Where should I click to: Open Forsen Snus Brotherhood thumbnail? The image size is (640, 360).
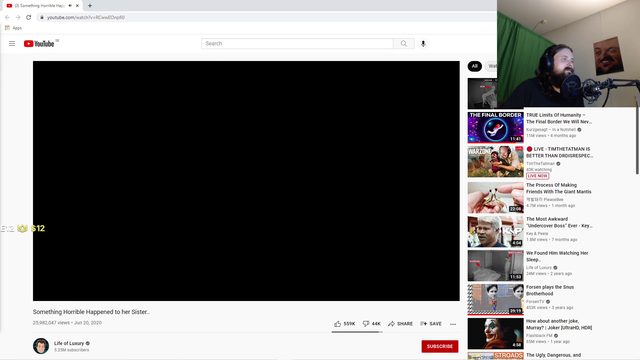click(496, 299)
